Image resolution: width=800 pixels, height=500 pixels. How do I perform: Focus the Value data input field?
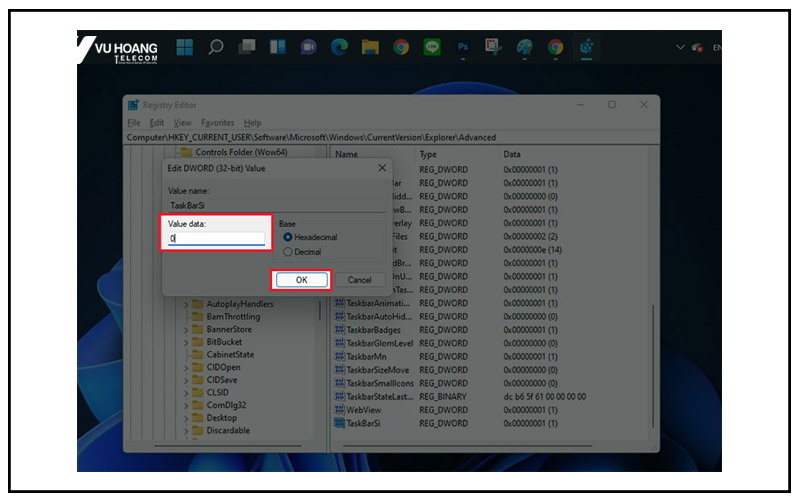coord(216,238)
